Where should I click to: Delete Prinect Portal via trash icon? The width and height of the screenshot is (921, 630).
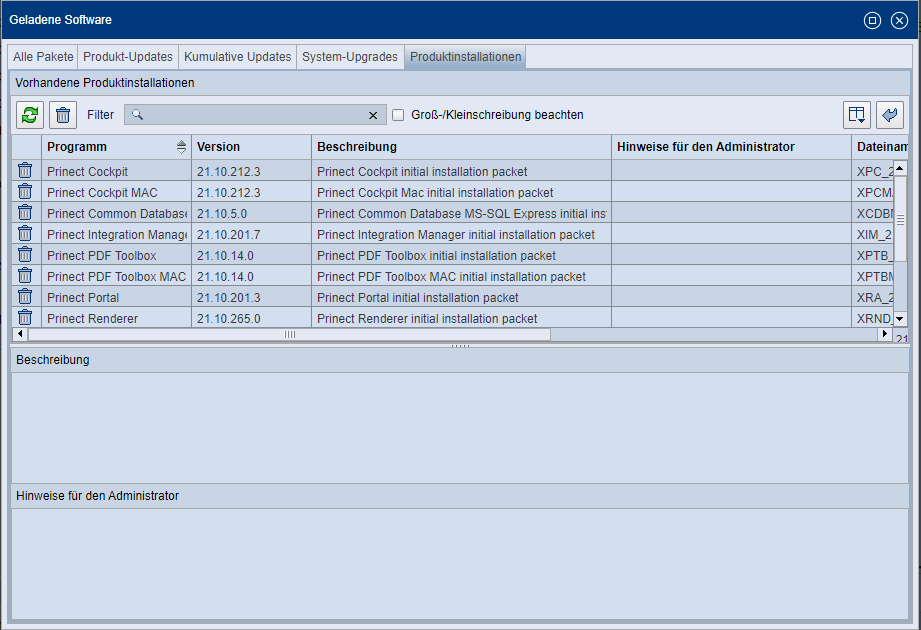pos(25,297)
